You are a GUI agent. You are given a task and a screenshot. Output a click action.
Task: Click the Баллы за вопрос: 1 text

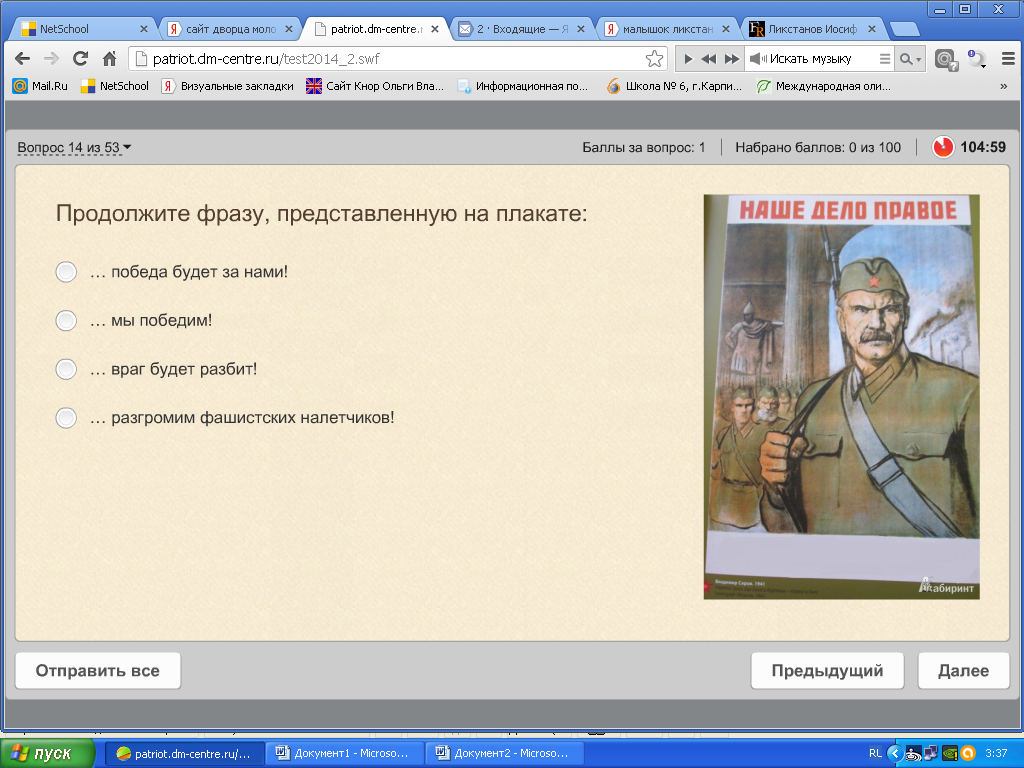(643, 148)
